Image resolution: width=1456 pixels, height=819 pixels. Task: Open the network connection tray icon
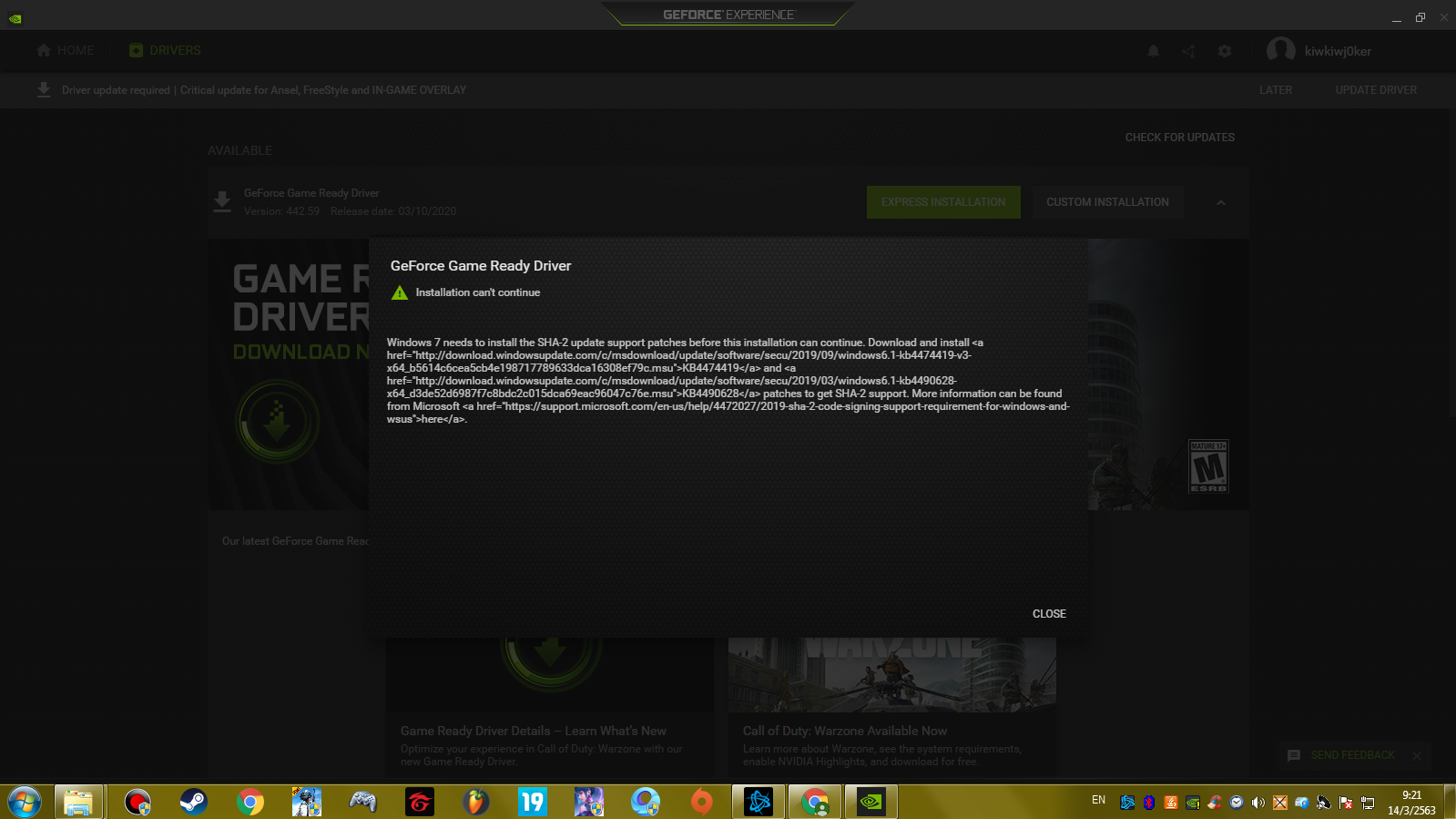1368,803
